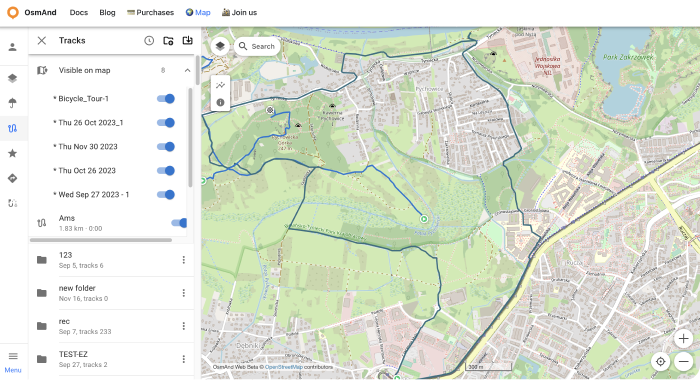Open options menu for TEST-EZ folder
The height and width of the screenshot is (380, 700).
[x=183, y=359]
